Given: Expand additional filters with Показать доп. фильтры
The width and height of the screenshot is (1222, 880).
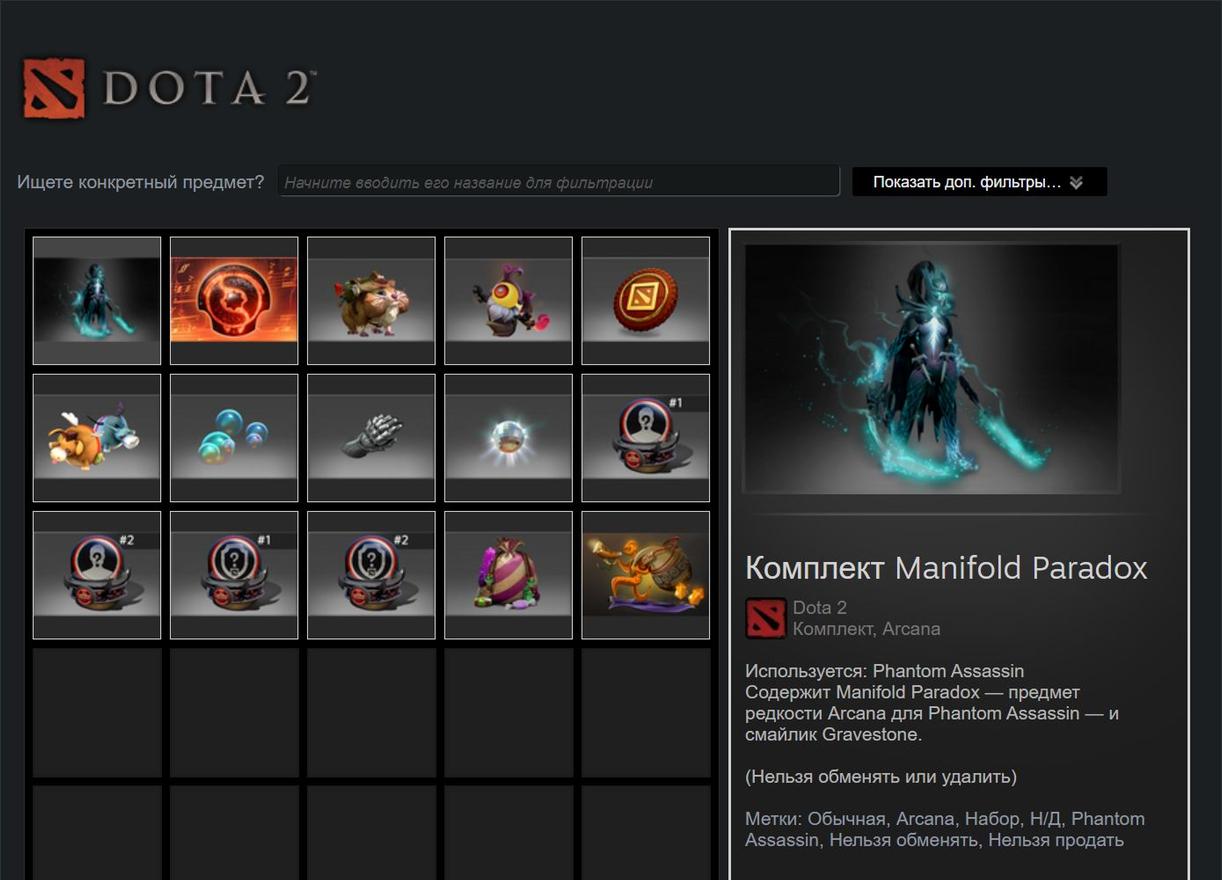Looking at the screenshot, I should [979, 182].
